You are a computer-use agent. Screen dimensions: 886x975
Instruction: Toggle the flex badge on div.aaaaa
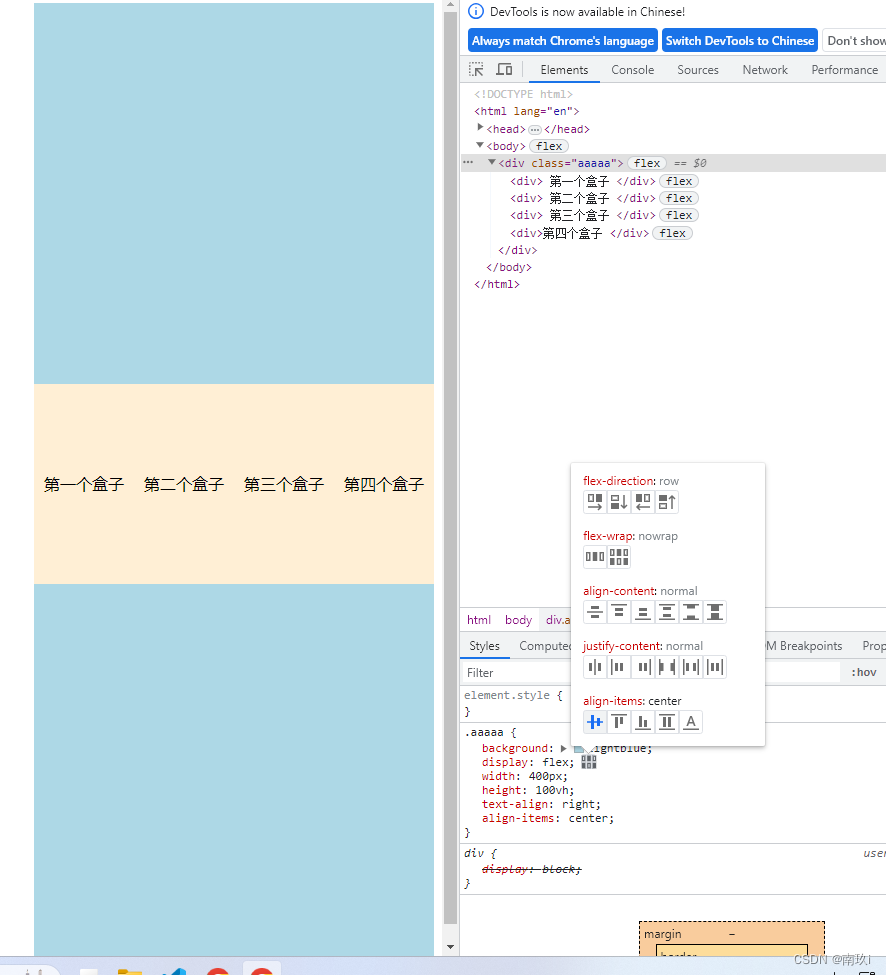(646, 162)
